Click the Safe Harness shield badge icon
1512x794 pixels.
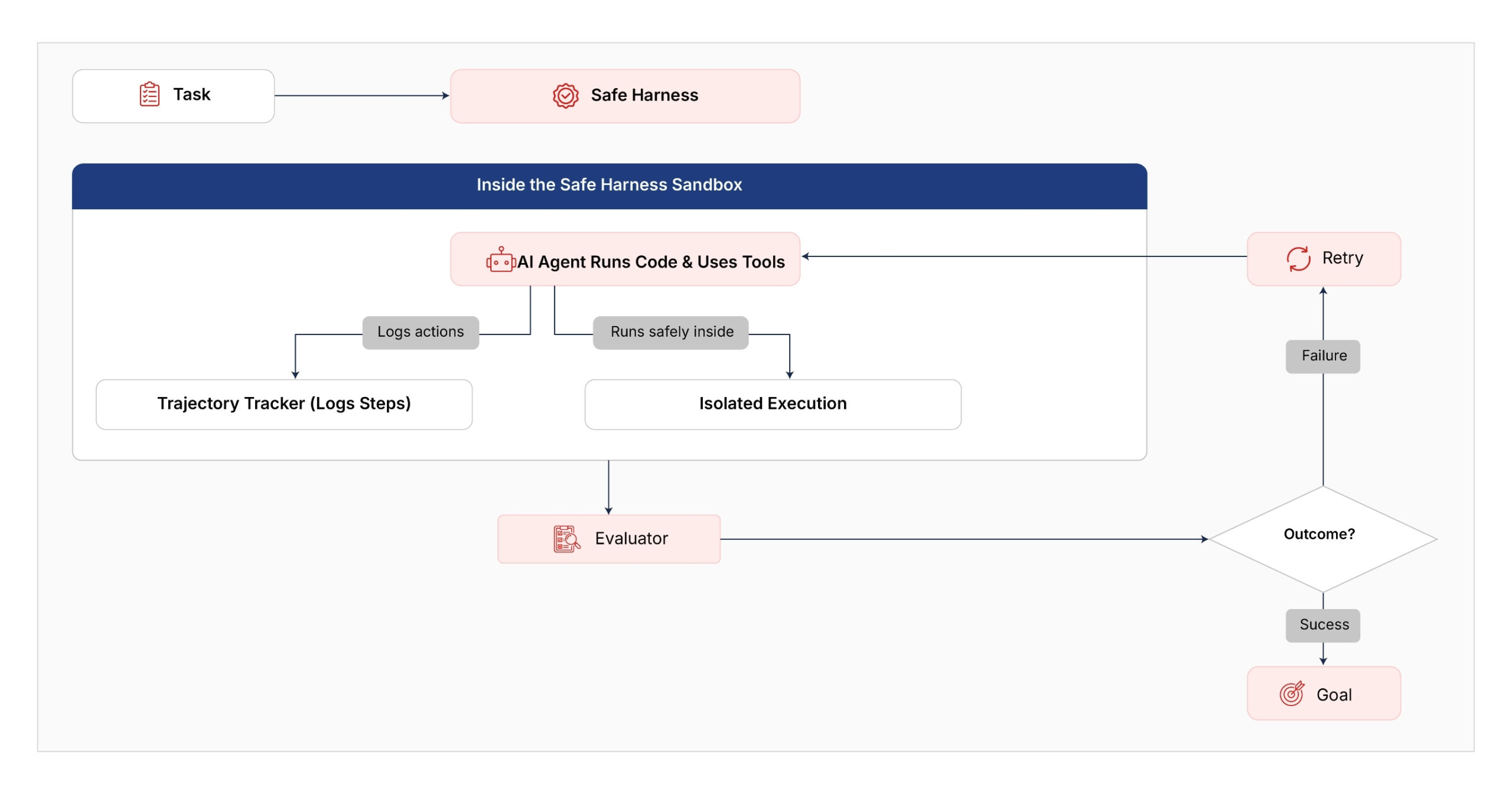click(565, 95)
